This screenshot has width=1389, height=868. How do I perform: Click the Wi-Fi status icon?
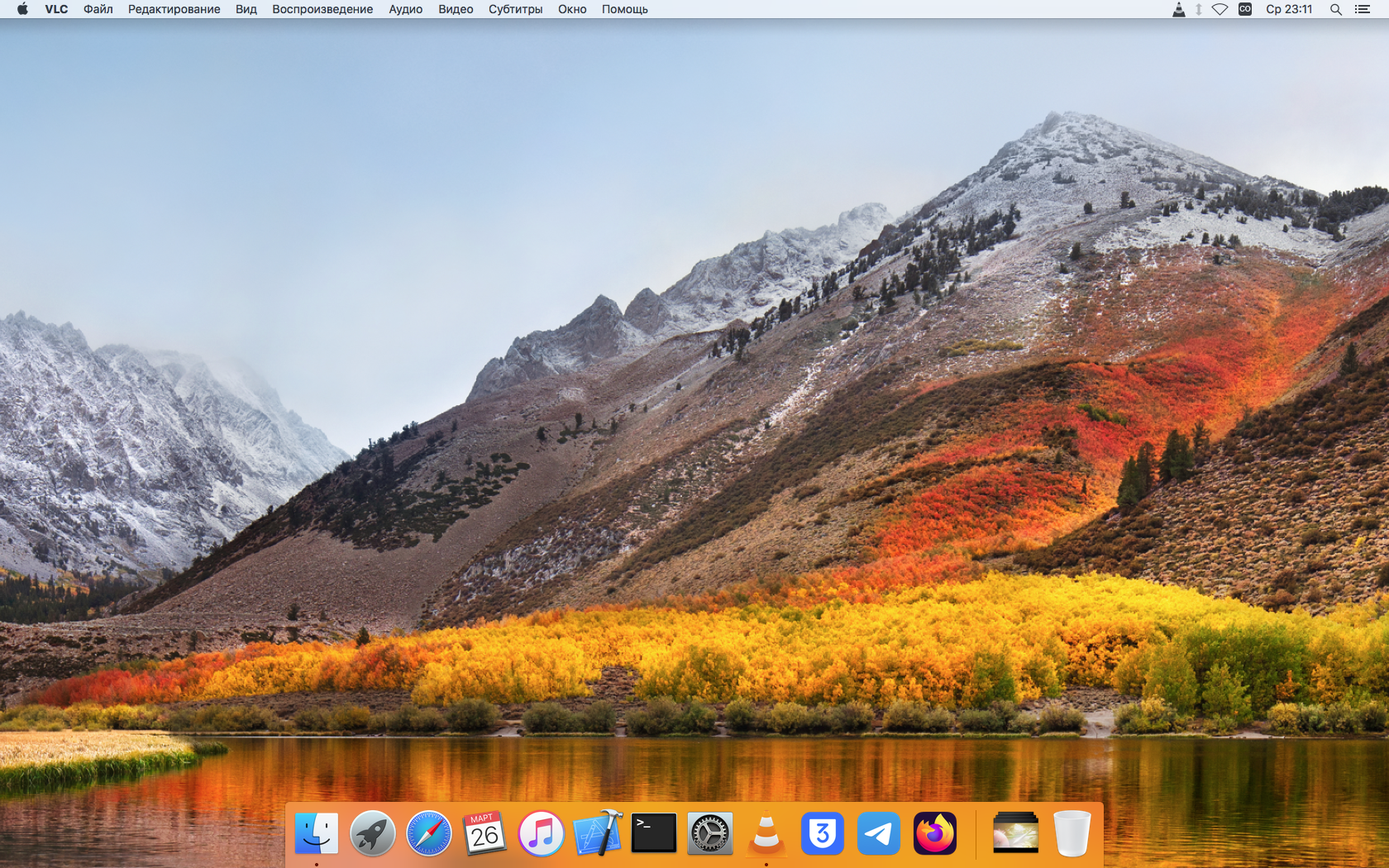pyautogui.click(x=1221, y=9)
